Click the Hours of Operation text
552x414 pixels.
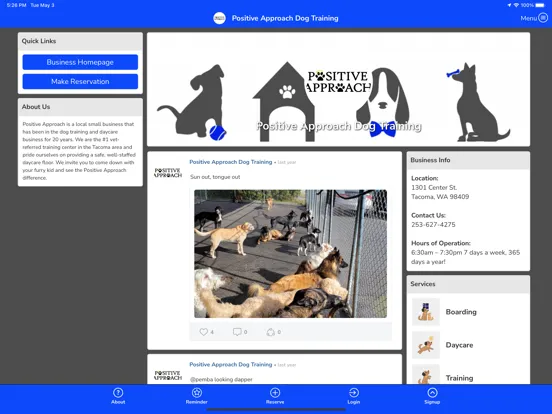(x=465, y=257)
